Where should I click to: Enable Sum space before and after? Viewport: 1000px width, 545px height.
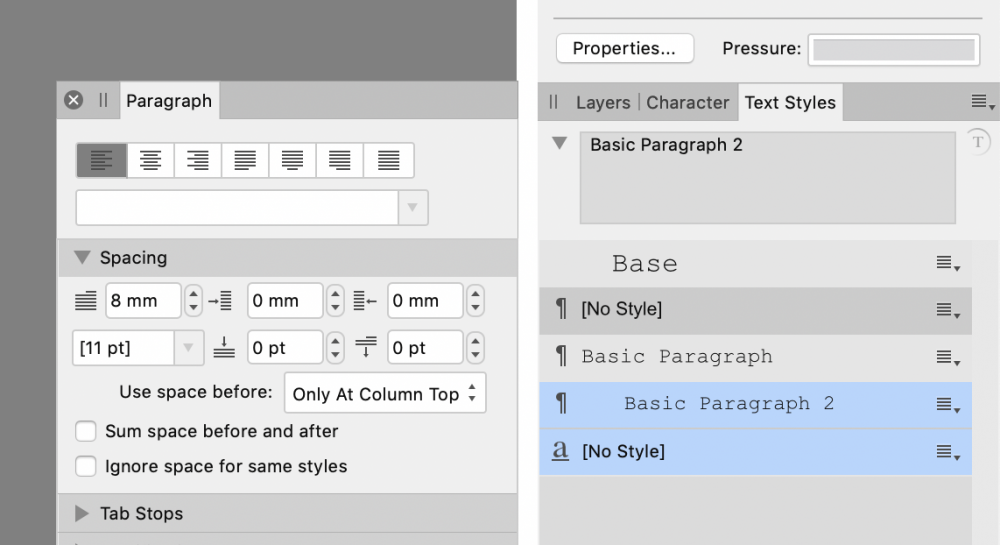(x=87, y=432)
